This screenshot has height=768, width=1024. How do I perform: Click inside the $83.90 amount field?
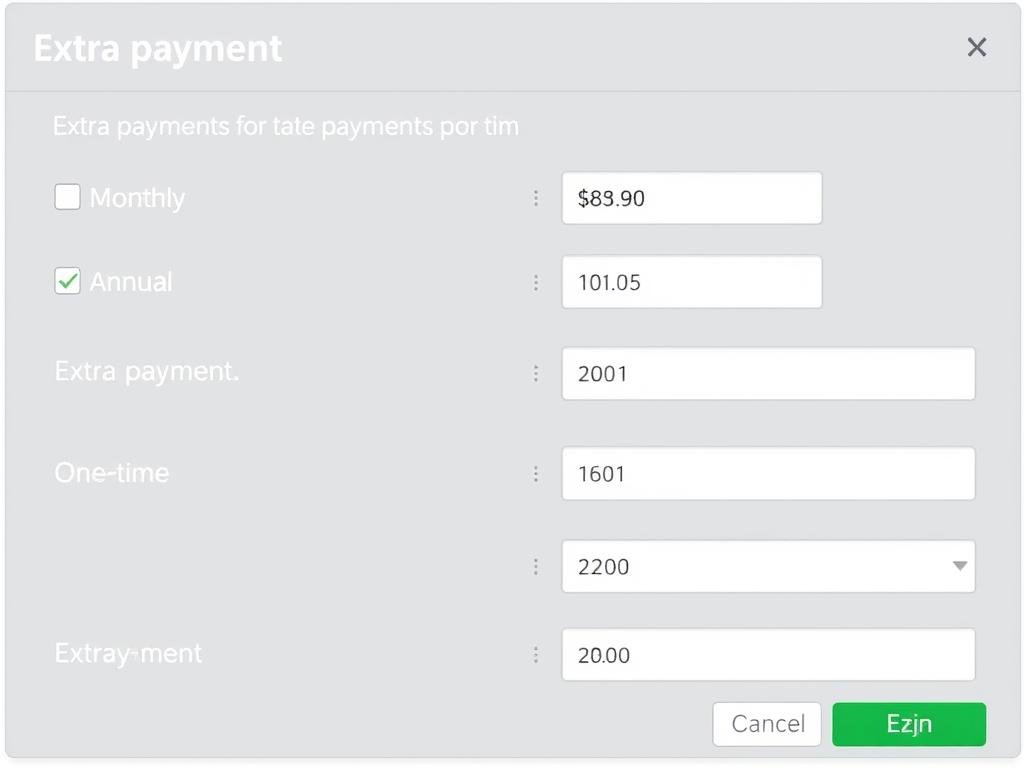691,198
